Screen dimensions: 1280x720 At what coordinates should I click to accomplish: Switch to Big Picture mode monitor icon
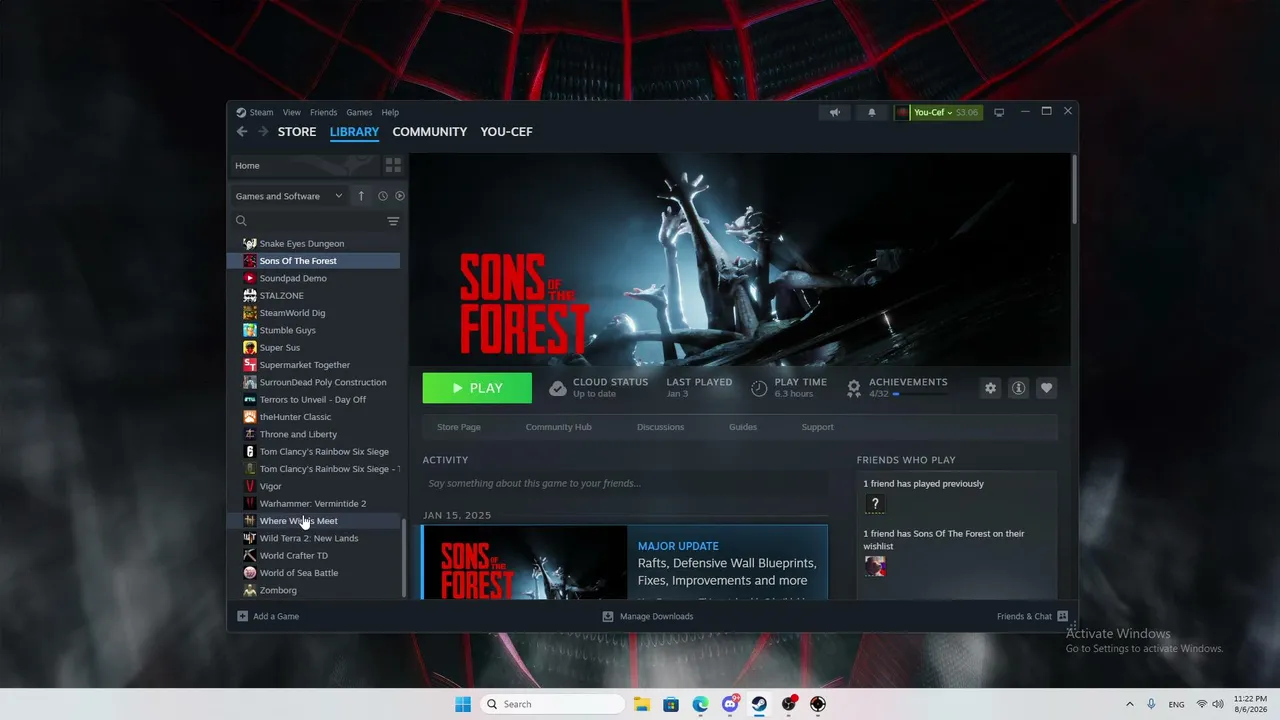click(x=998, y=112)
